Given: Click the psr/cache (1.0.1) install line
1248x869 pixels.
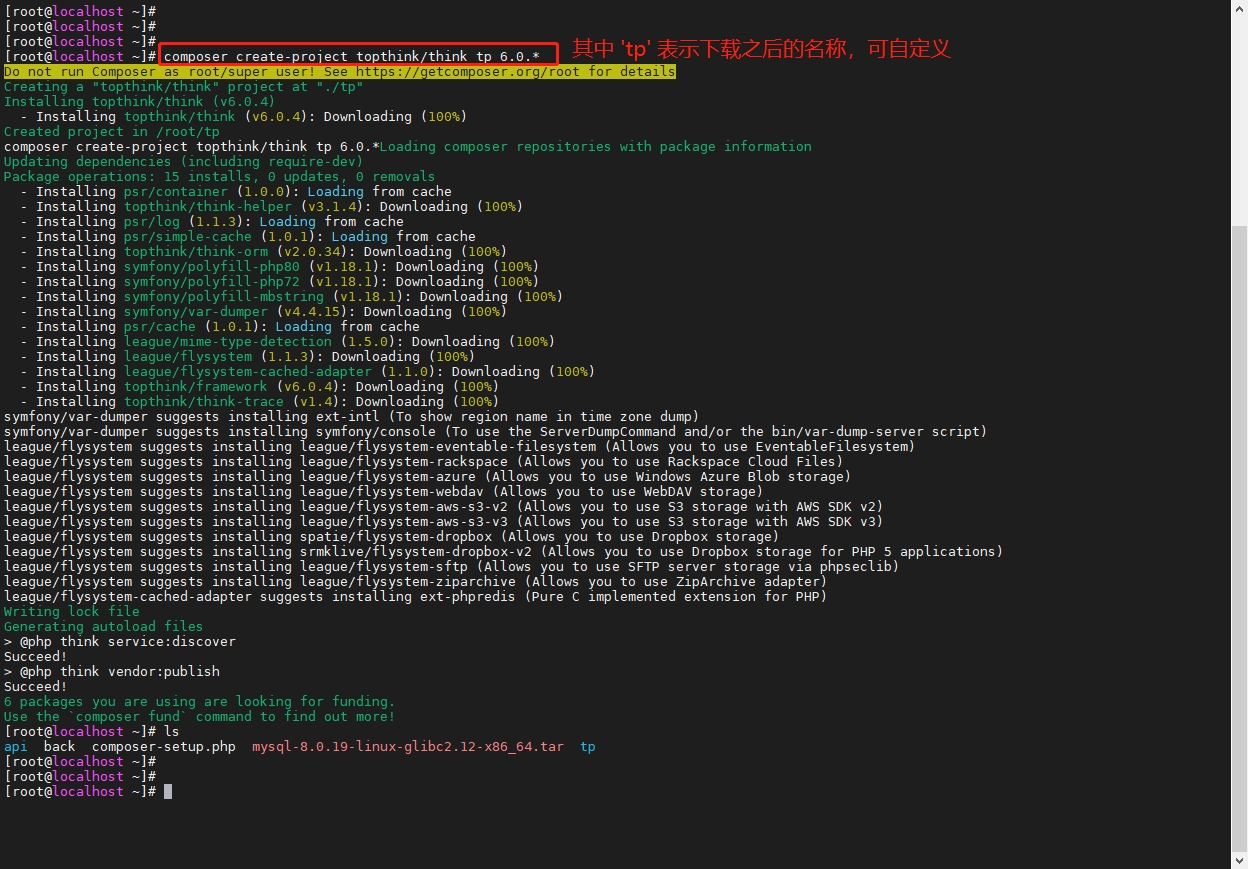Looking at the screenshot, I should (220, 327).
